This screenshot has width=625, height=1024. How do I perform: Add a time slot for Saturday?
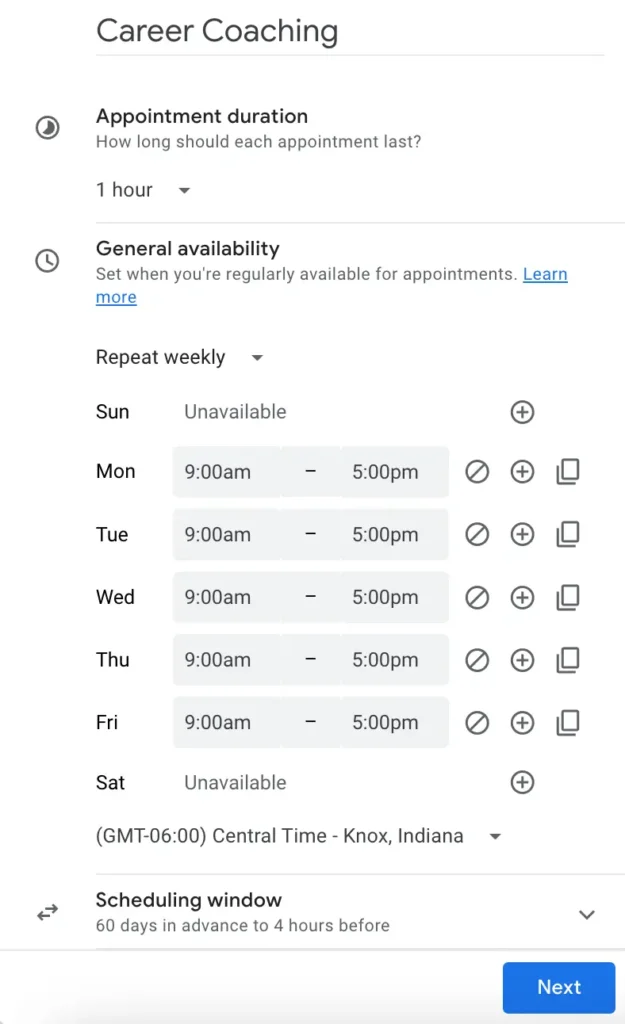pyautogui.click(x=522, y=783)
